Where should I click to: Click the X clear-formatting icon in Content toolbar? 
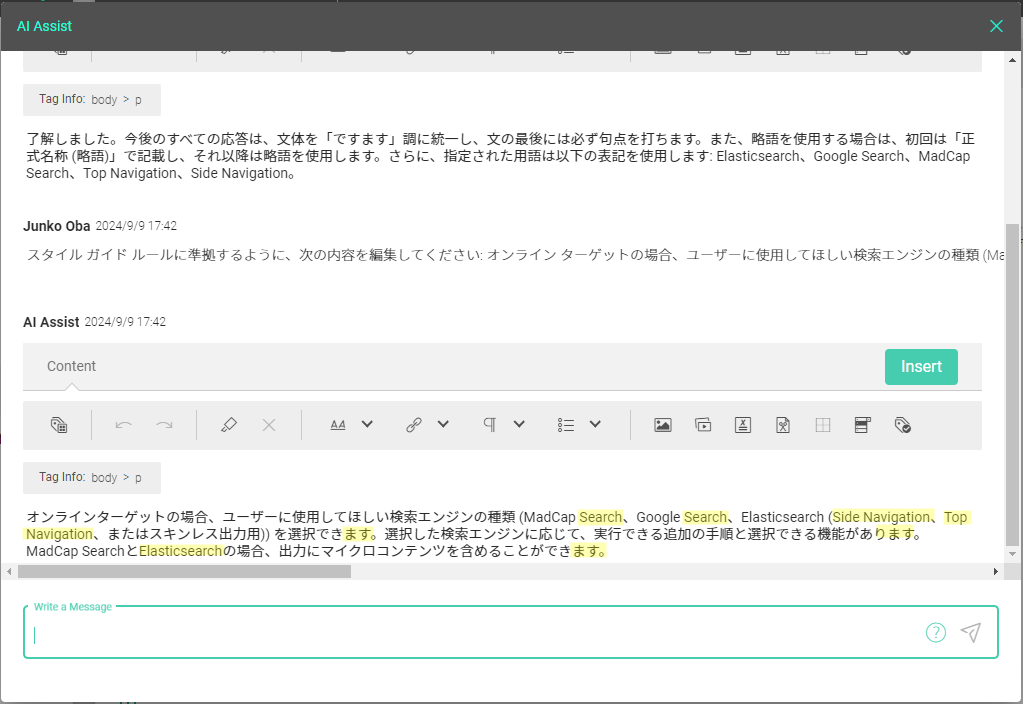269,425
